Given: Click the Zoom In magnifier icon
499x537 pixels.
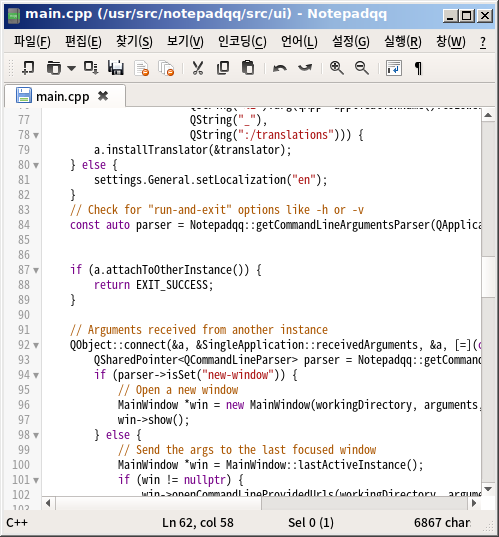Looking at the screenshot, I should pyautogui.click(x=337, y=67).
